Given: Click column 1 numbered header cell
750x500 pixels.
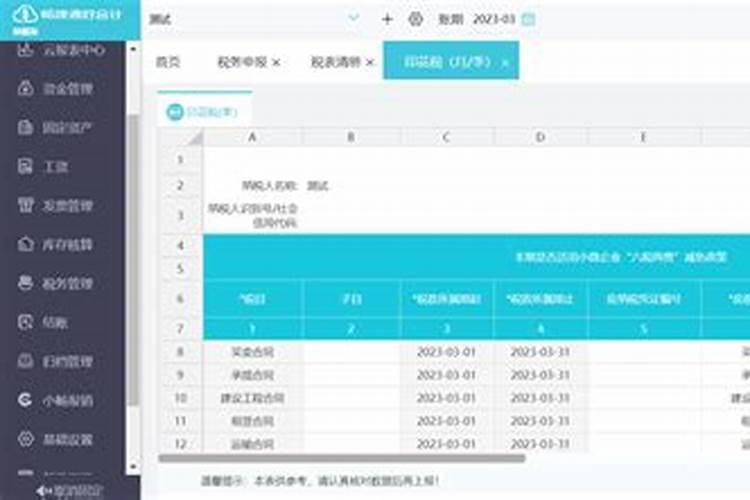Looking at the screenshot, I should [253, 329].
